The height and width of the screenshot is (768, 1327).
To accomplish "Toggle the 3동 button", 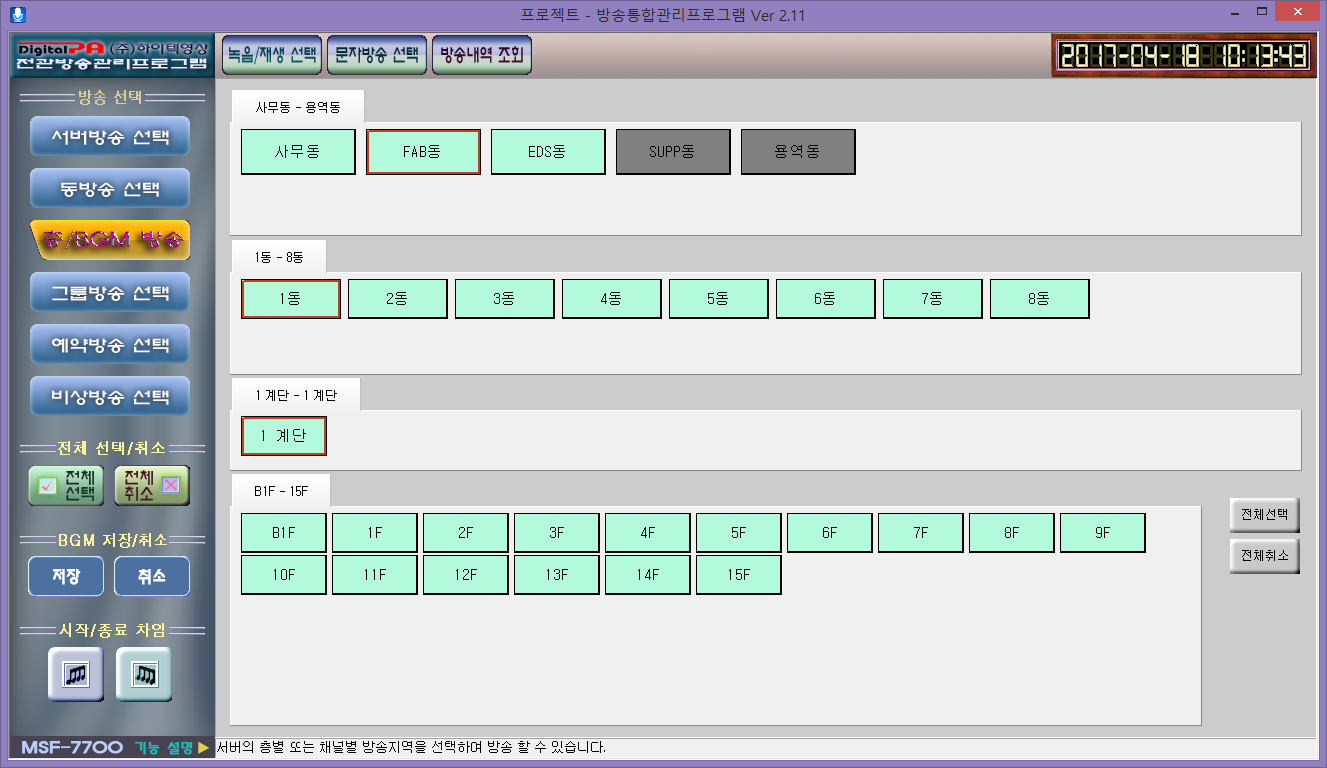I will (505, 299).
